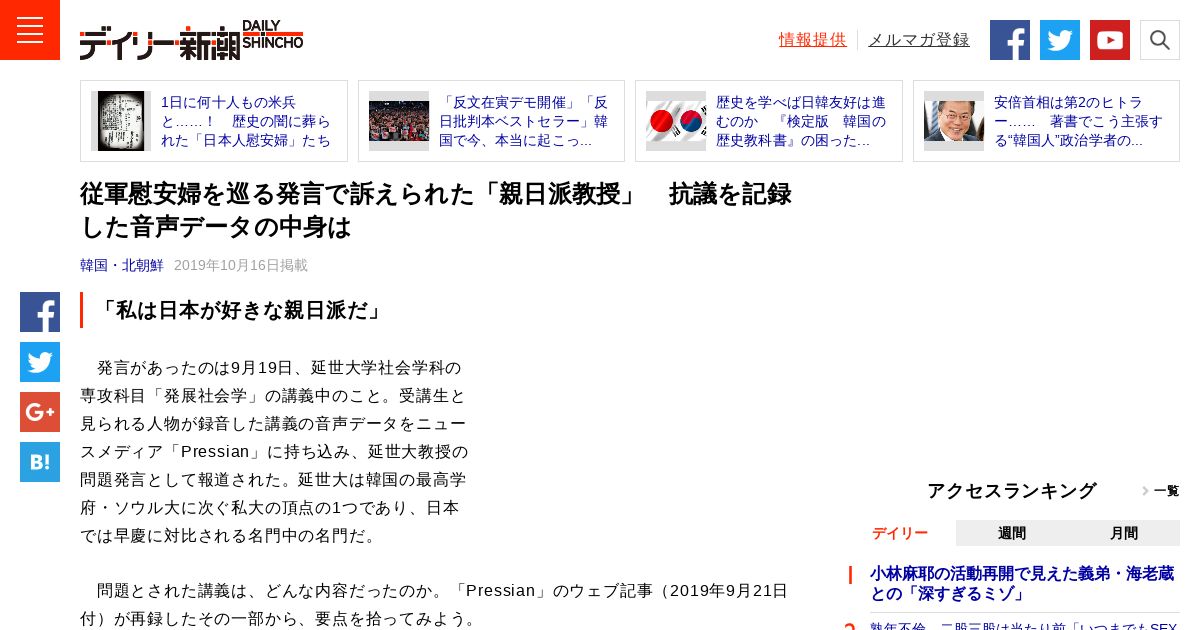Select the デイリー ranking tab

point(900,533)
